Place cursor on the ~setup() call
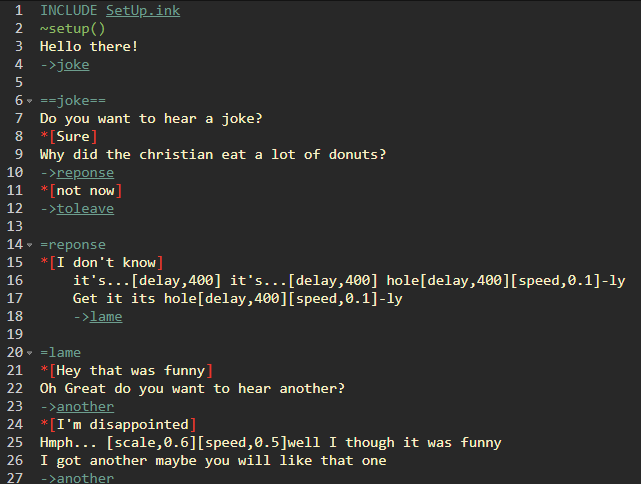 click(x=72, y=29)
